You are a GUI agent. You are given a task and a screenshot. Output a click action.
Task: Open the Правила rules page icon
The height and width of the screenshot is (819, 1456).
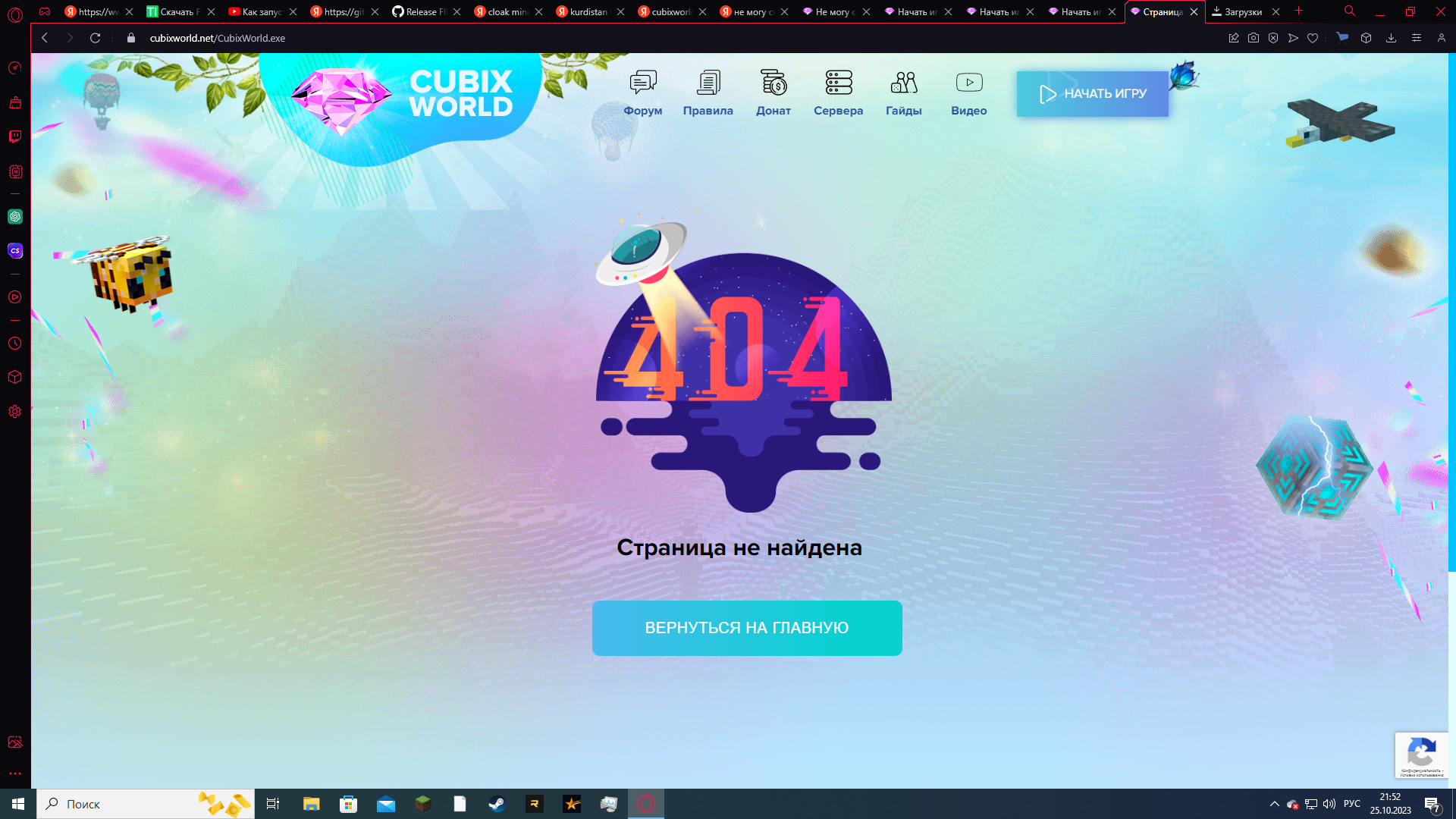click(x=708, y=83)
